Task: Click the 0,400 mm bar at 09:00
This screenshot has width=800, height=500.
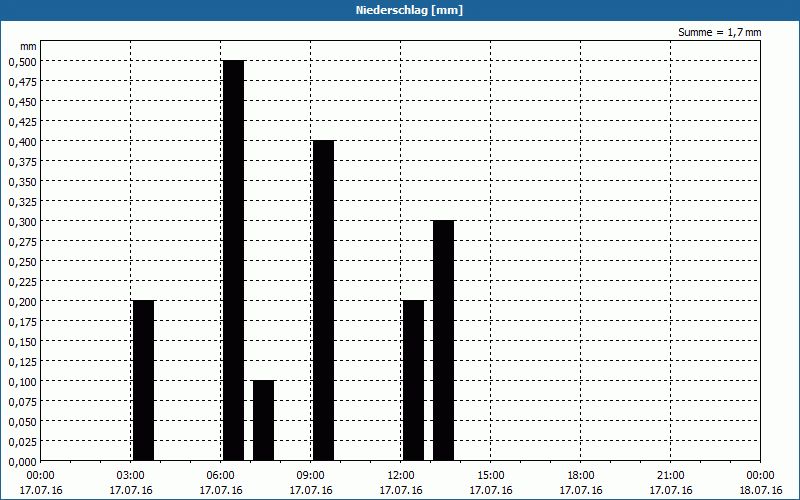Action: pos(323,301)
